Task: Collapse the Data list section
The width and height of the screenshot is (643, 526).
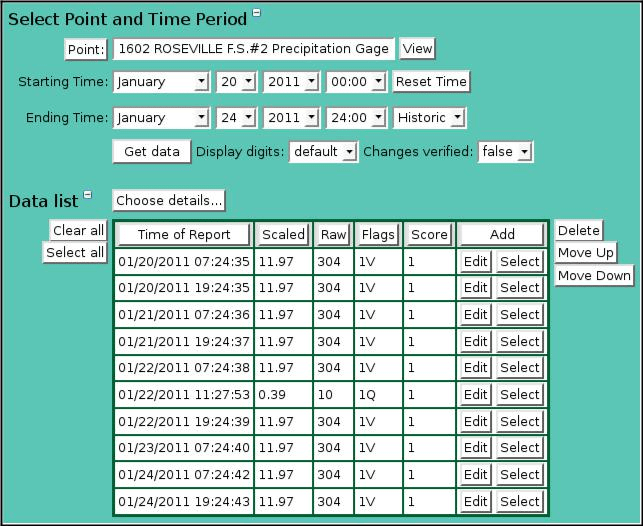Action: (88, 195)
